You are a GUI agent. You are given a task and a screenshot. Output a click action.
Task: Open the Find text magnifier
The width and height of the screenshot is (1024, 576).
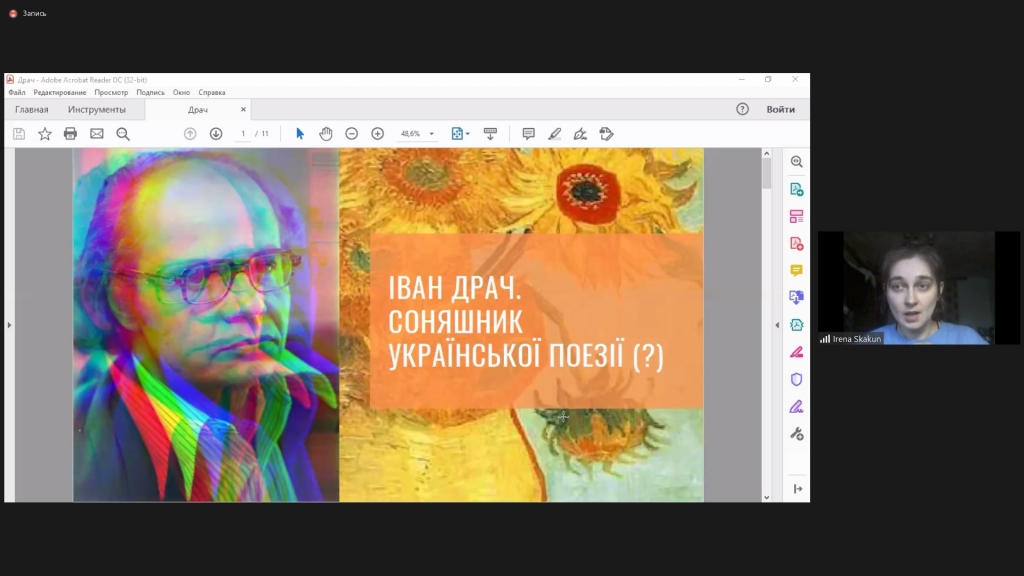coord(123,134)
